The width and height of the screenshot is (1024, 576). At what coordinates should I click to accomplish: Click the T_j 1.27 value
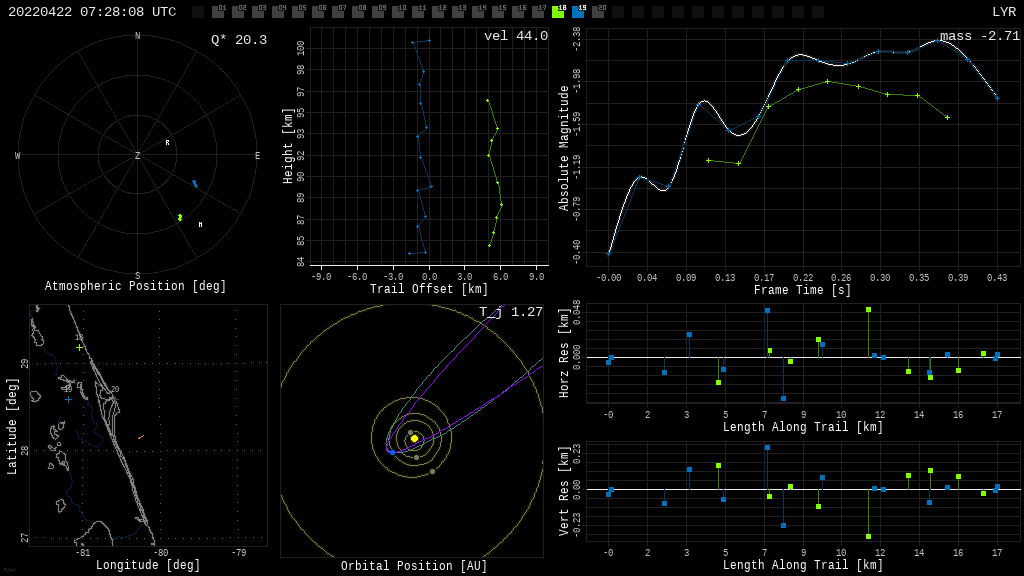click(x=510, y=312)
